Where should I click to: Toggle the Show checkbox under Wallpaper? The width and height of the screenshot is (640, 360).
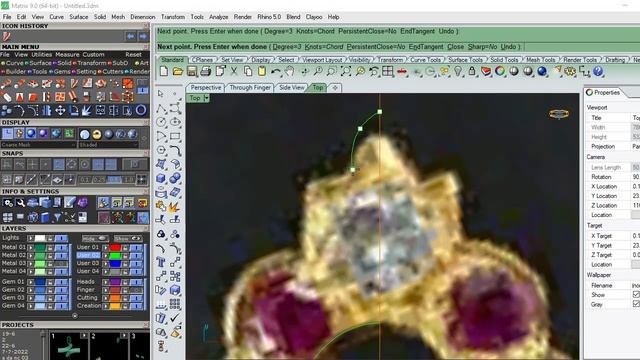click(x=636, y=294)
